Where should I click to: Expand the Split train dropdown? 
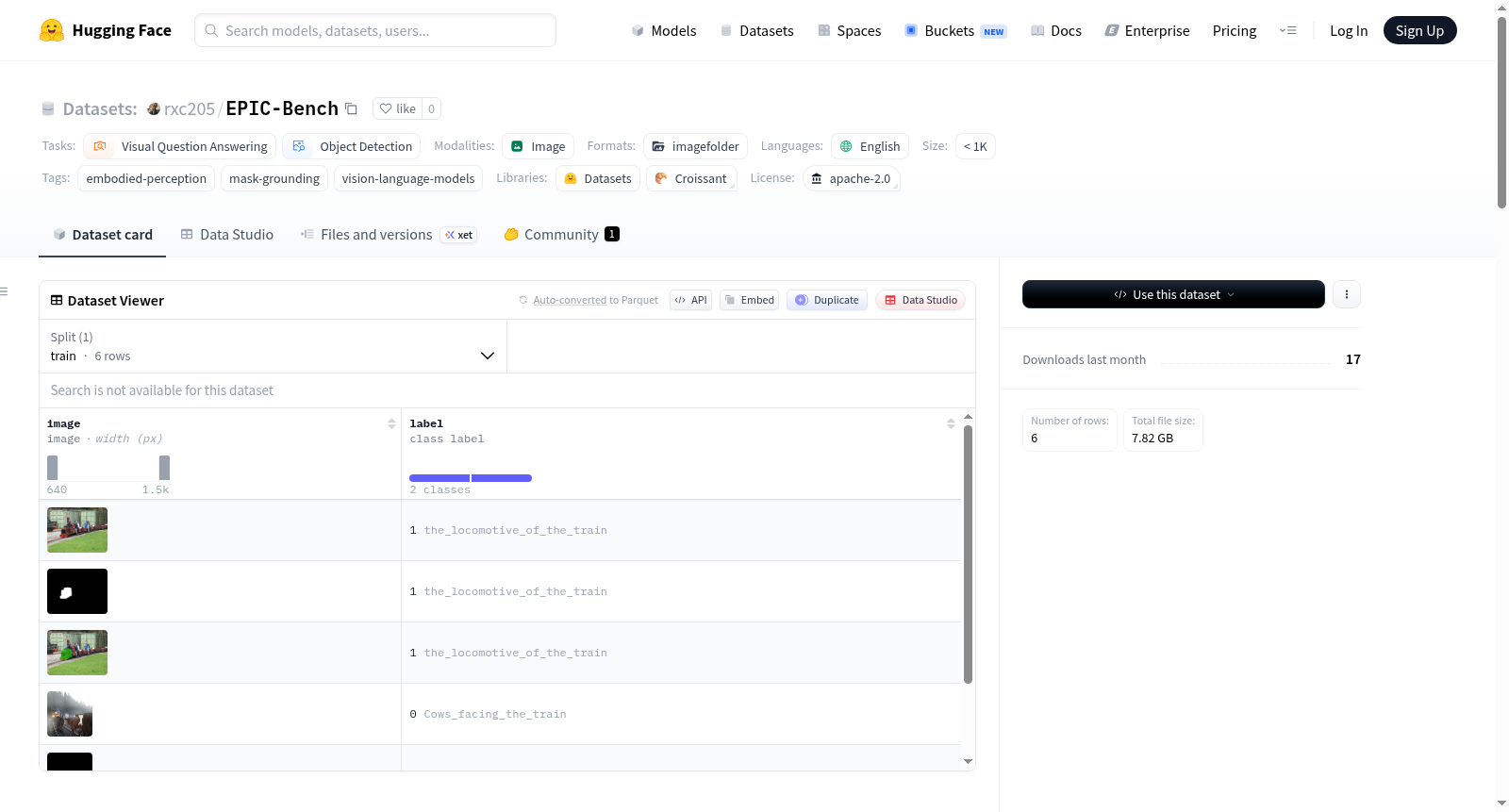[x=273, y=346]
